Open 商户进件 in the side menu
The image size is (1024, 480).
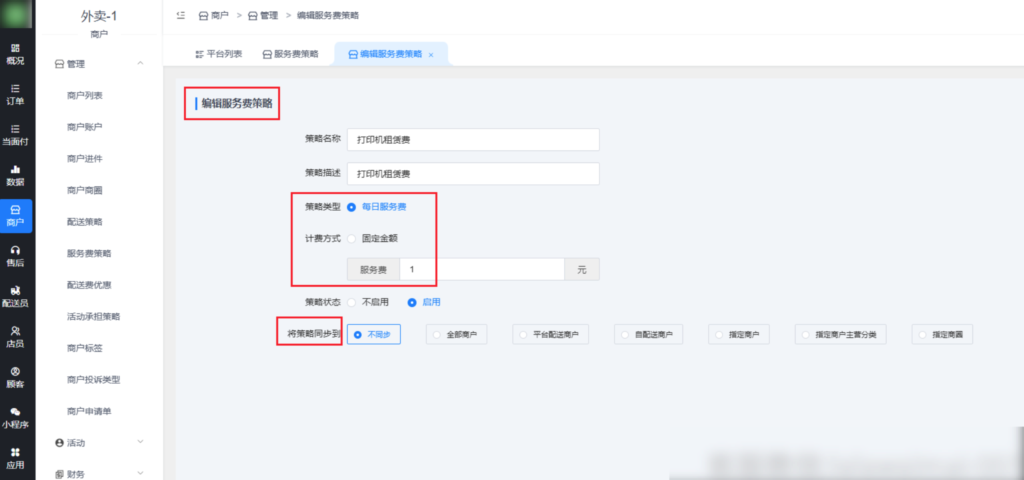85,159
